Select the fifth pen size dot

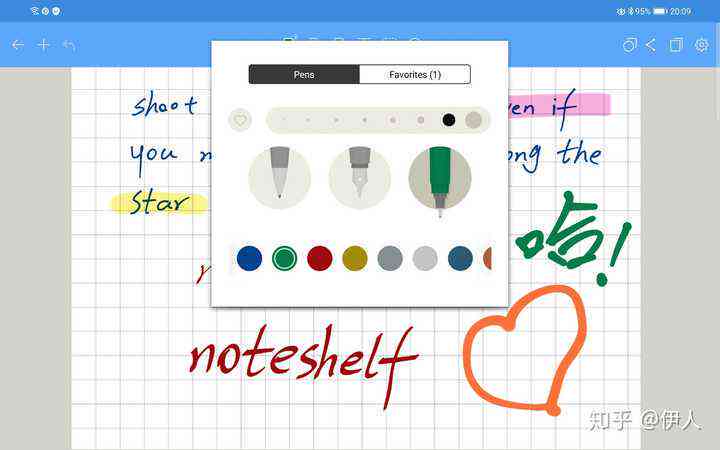tap(393, 120)
